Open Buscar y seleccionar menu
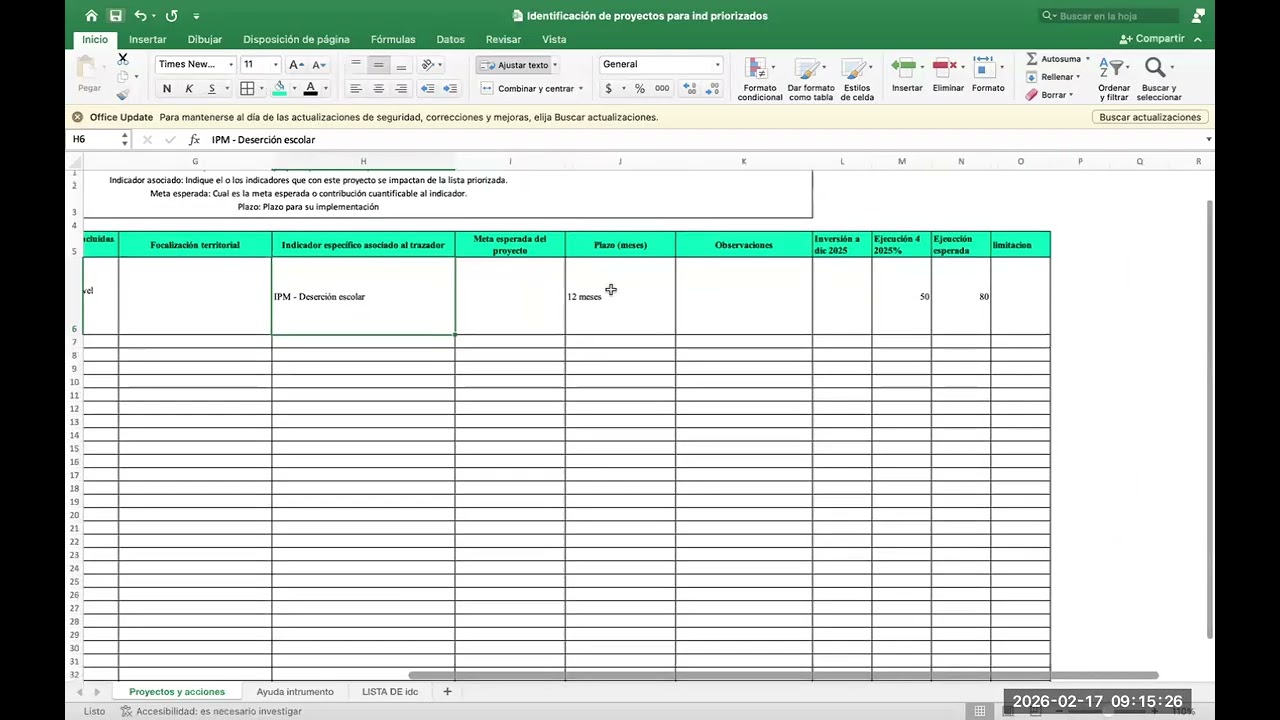Screen dimensions: 1280x720 (x=1158, y=79)
